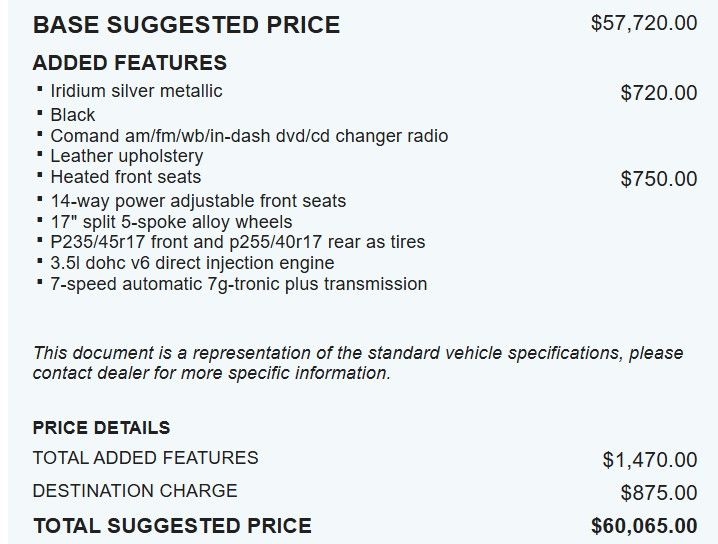Click the Base Suggested Price heading

click(186, 25)
